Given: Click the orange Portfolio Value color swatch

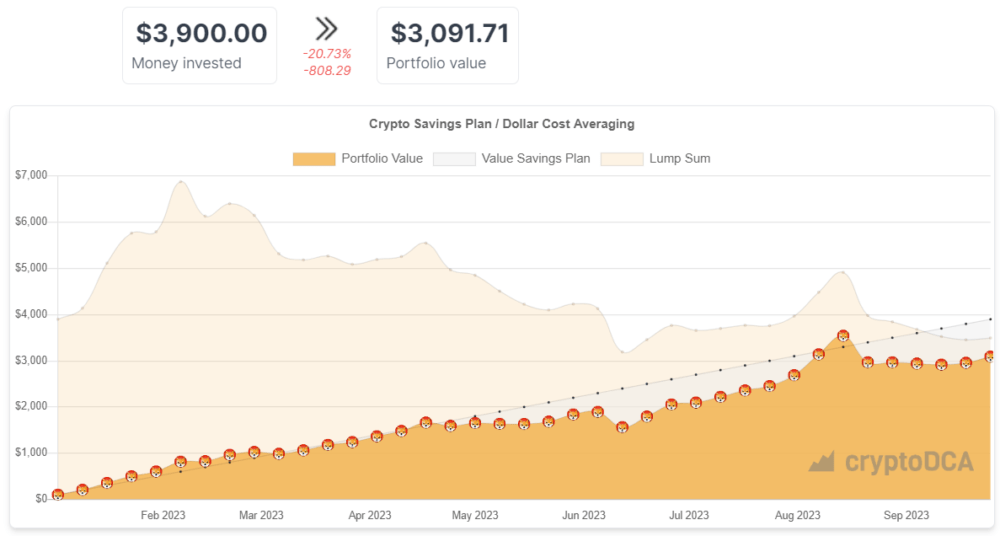Looking at the screenshot, I should coord(314,160).
